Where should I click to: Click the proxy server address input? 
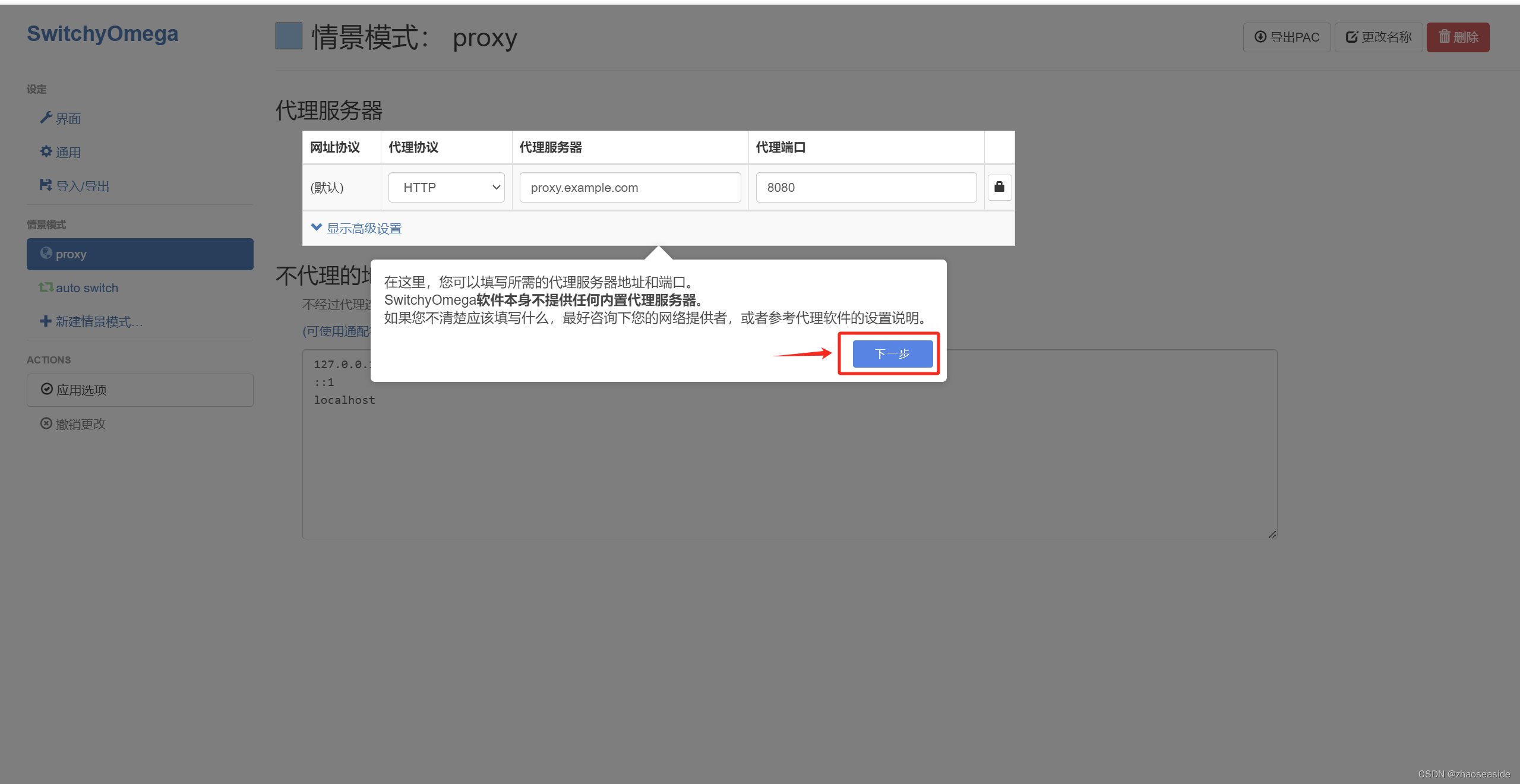click(629, 187)
